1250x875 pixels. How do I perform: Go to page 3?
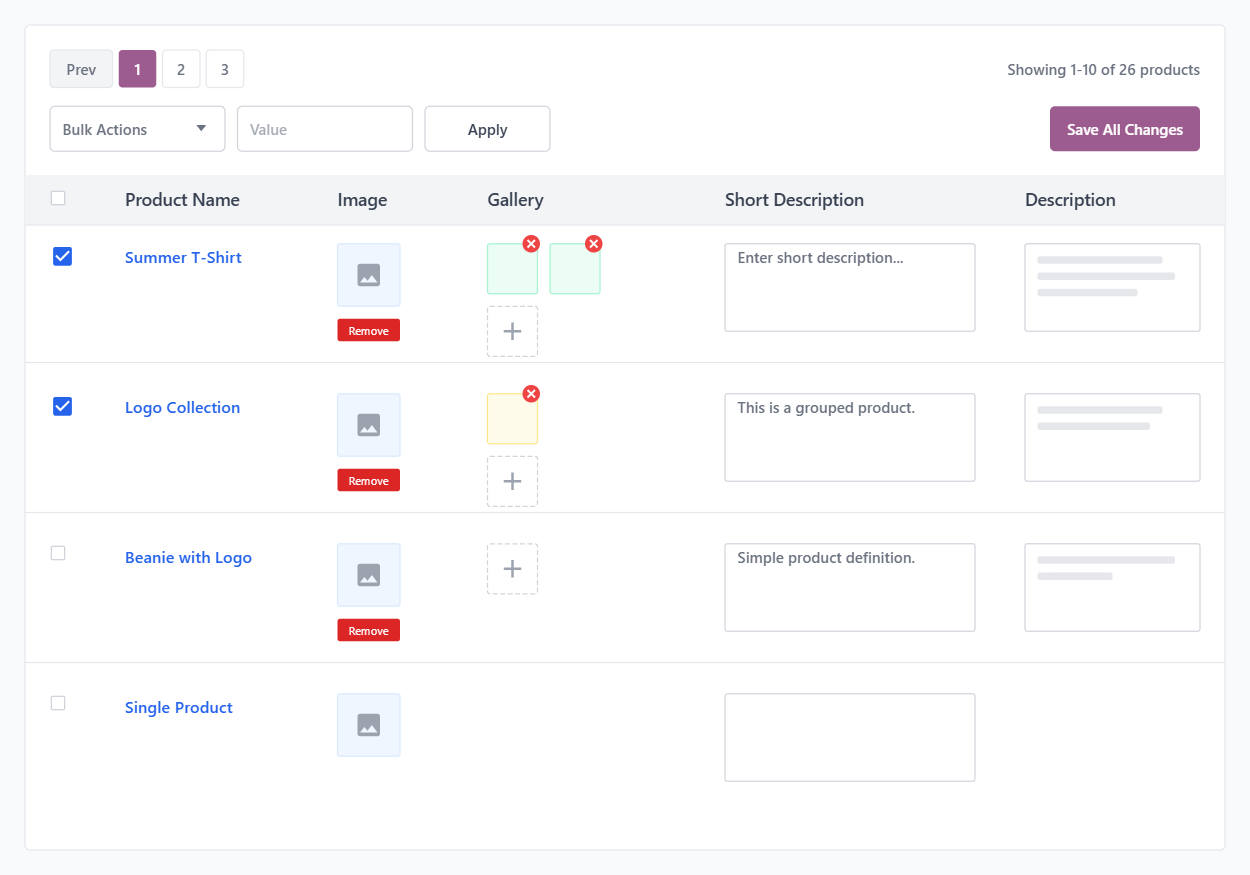(x=225, y=69)
